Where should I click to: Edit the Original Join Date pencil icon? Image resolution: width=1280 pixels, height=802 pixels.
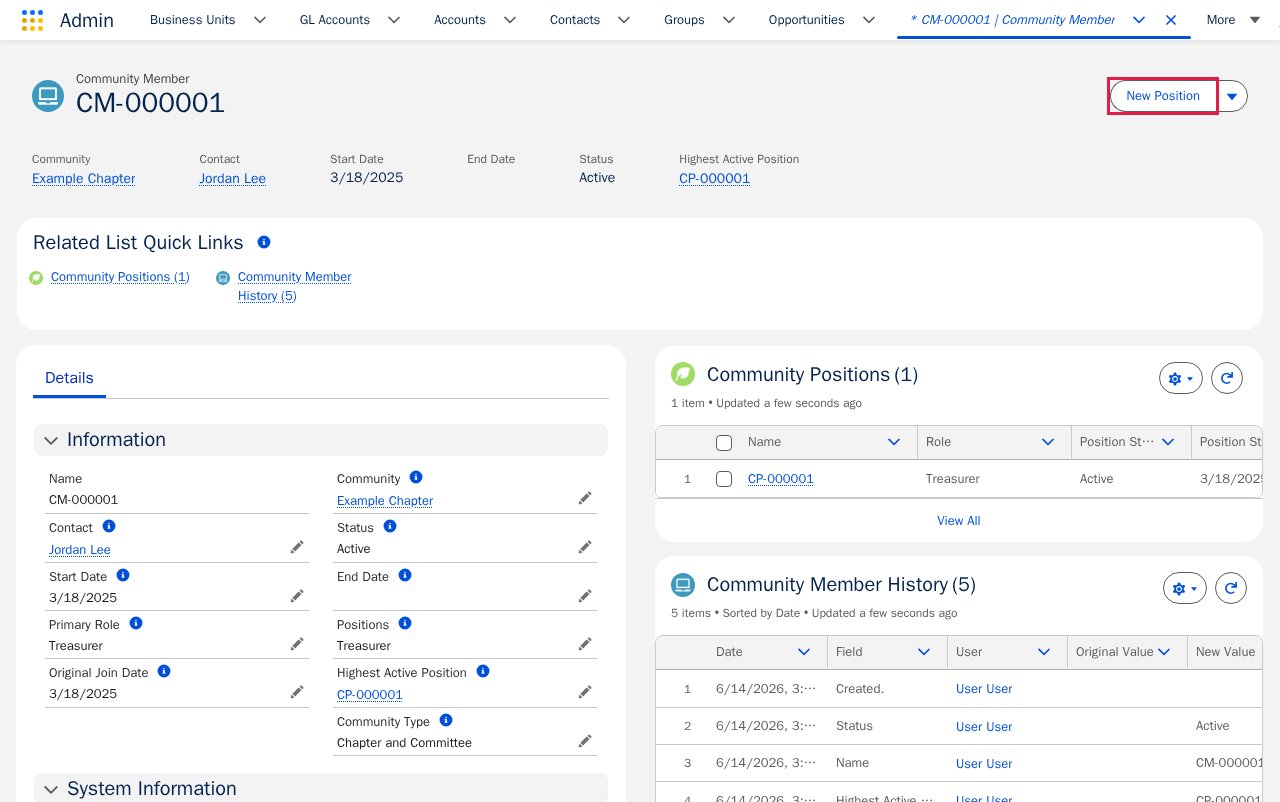click(297, 692)
